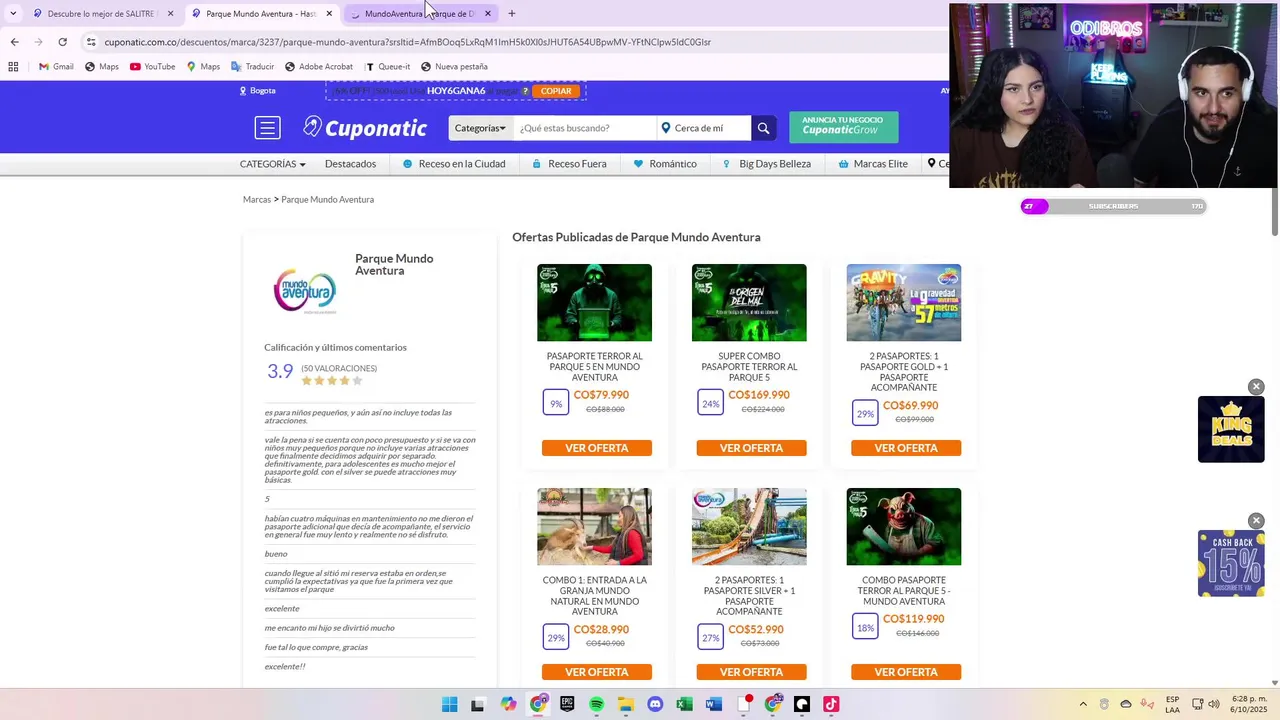Screen dimensions: 1280x720
Task: Open the green hacker Pasaporte Terror thumbnail
Action: tap(594, 303)
